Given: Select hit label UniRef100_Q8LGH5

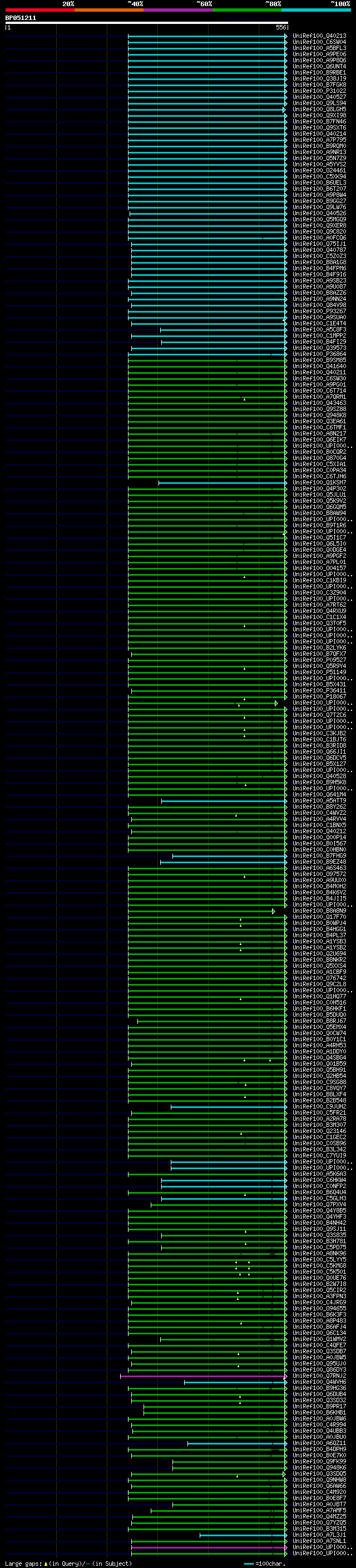Looking at the screenshot, I should tap(319, 109).
